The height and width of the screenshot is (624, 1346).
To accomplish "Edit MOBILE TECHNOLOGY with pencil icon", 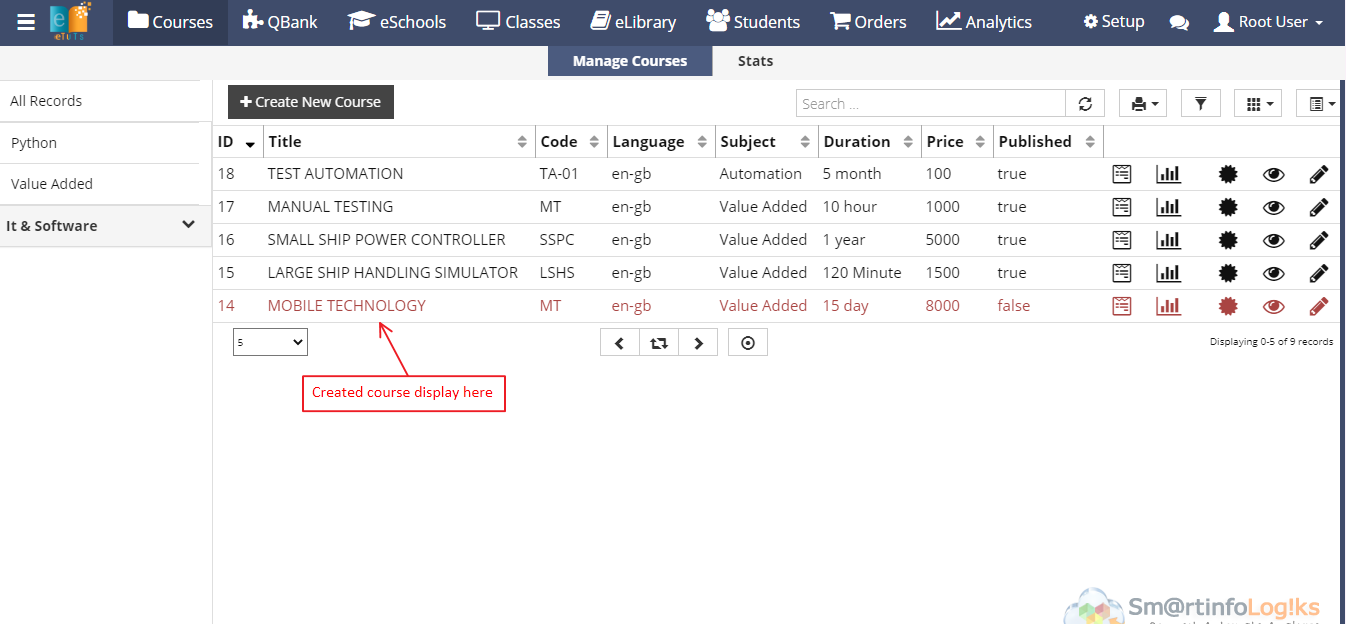I will [1319, 306].
